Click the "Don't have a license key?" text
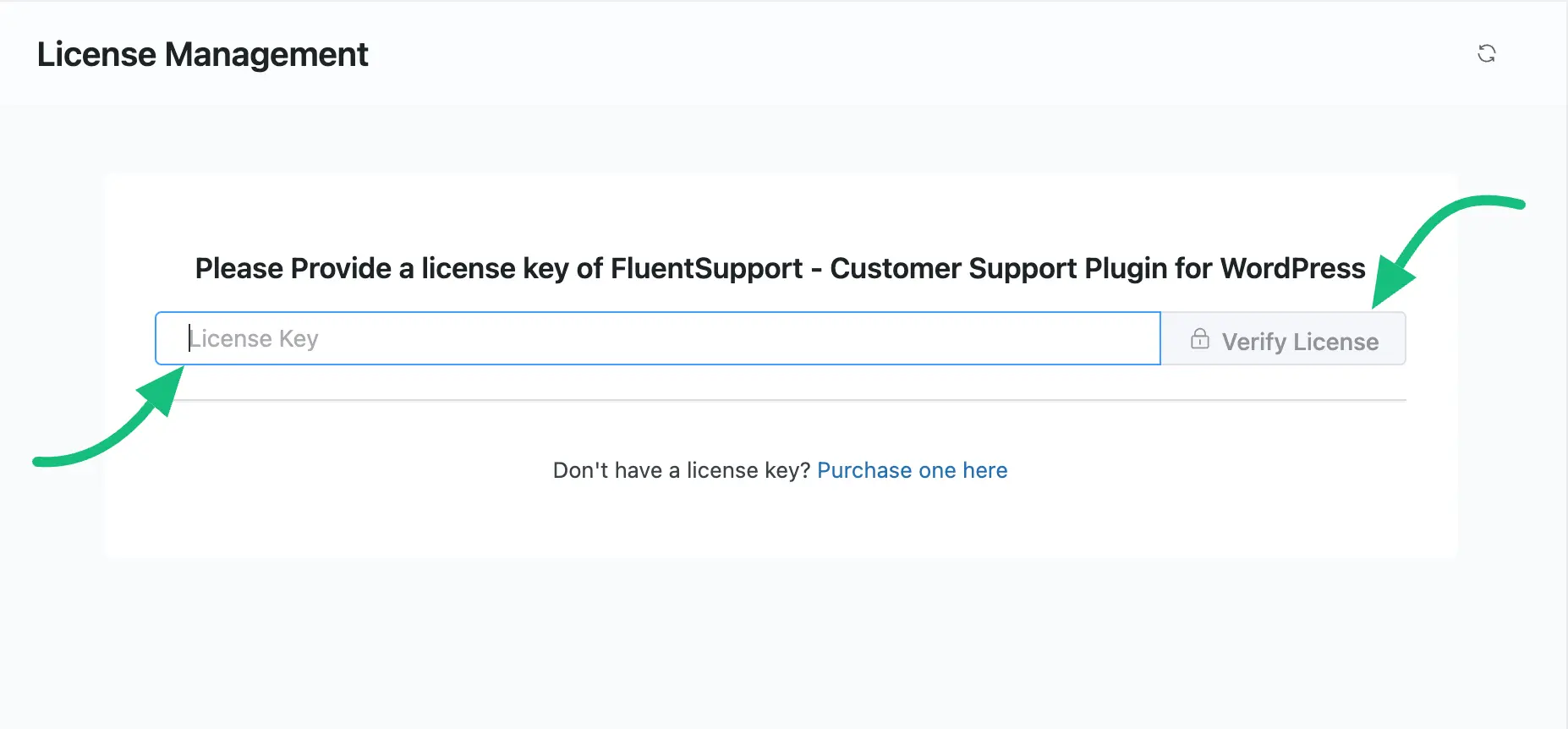 (682, 470)
